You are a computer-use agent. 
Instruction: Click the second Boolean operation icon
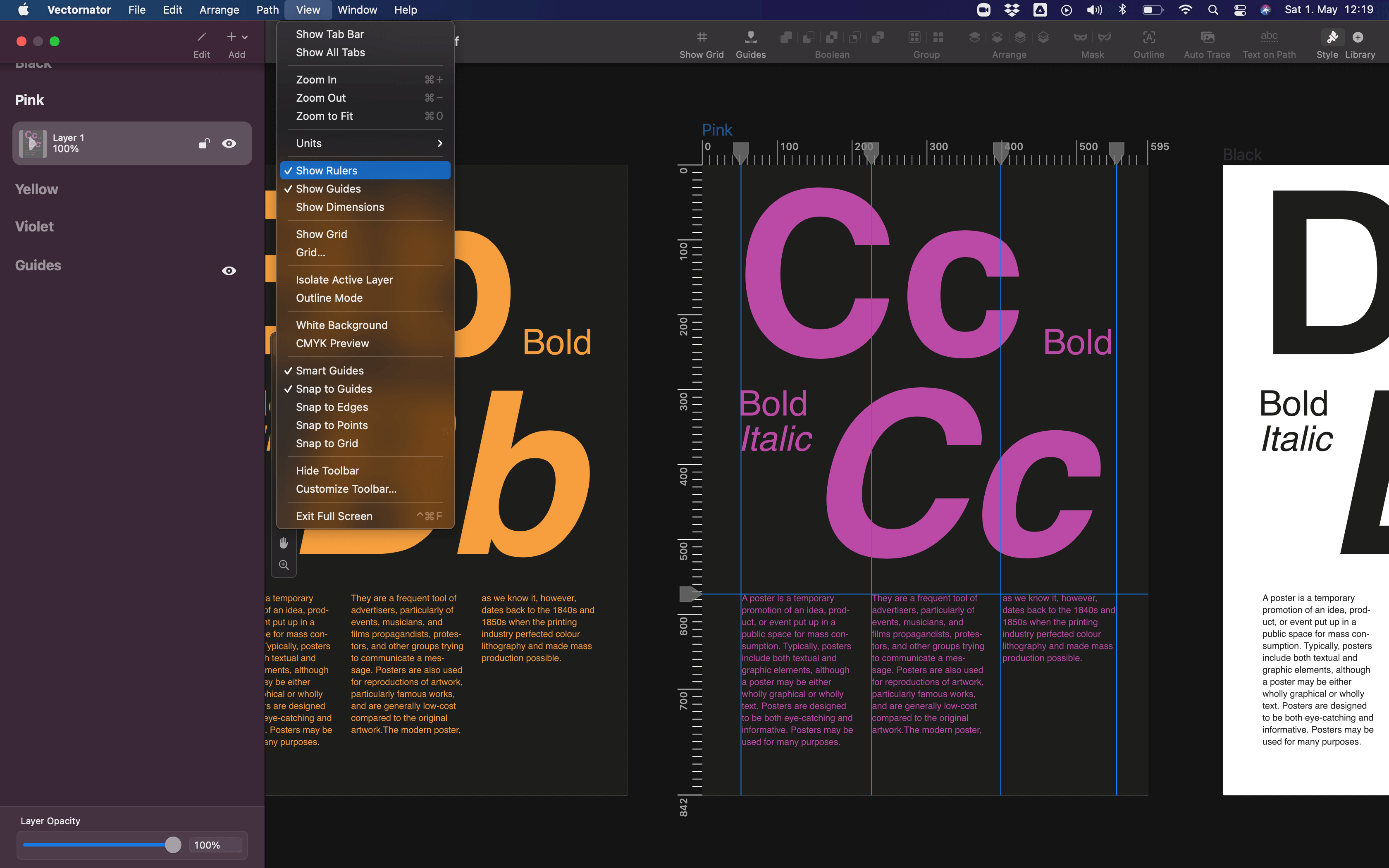809,37
